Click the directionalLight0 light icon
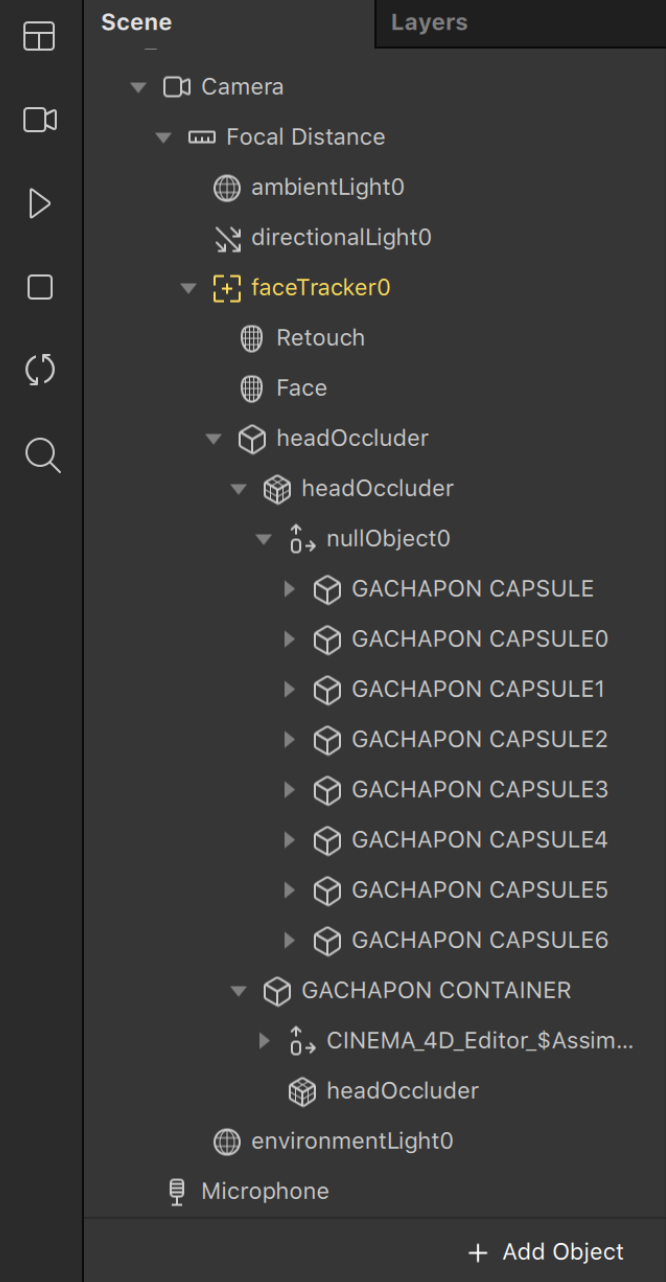This screenshot has width=666, height=1282. [228, 238]
